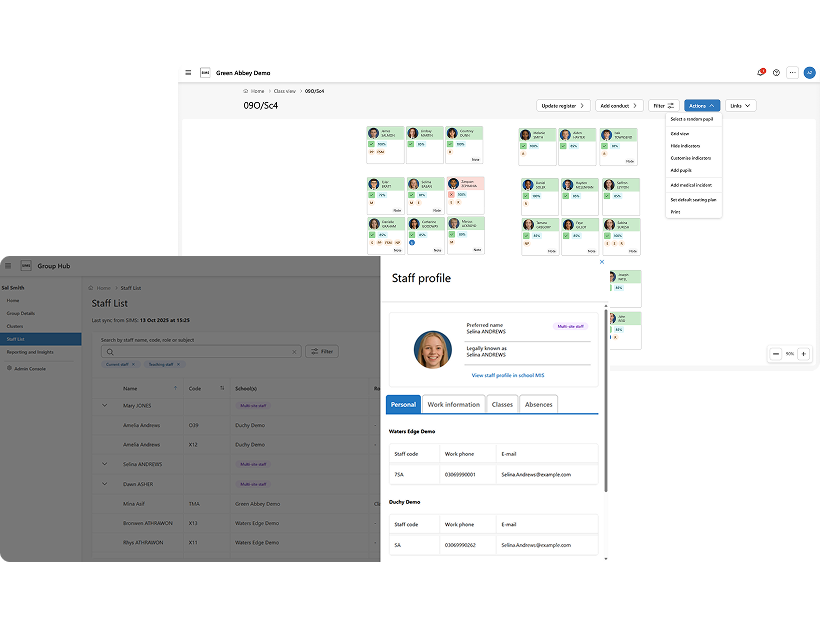The width and height of the screenshot is (820, 620).
Task: Select 'Hide indicators' from Actions menu
Action: pos(685,146)
